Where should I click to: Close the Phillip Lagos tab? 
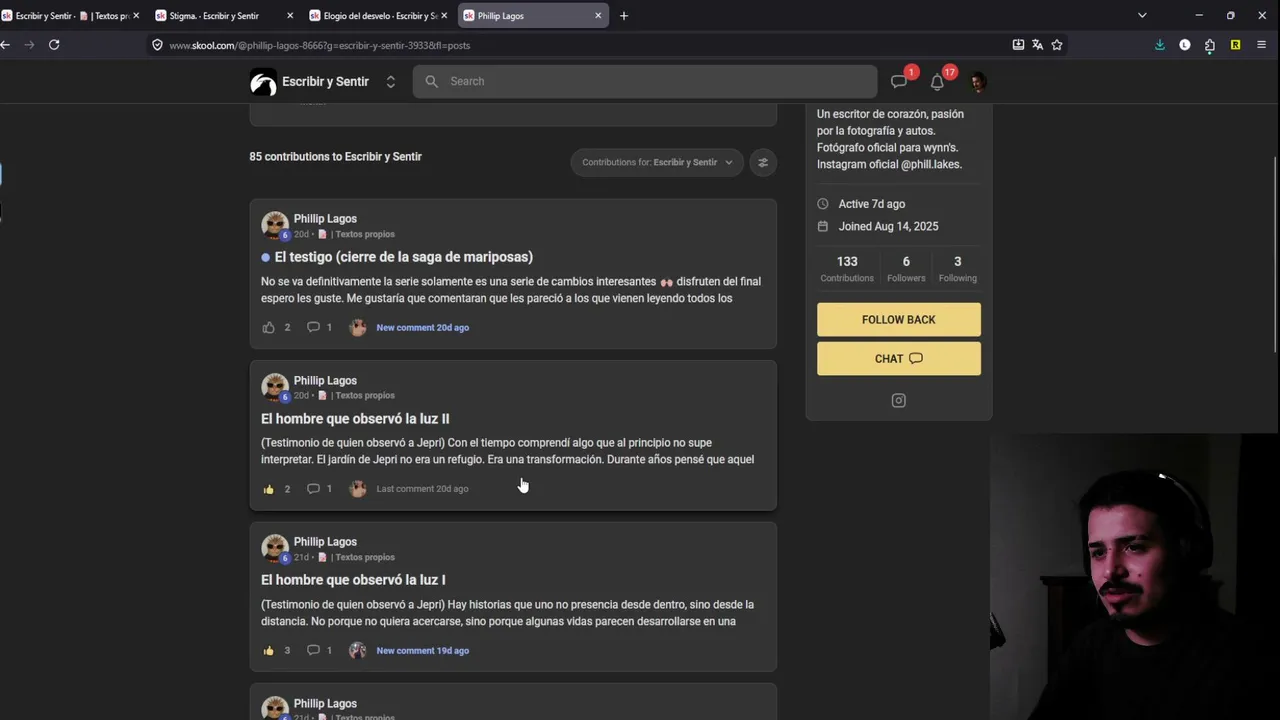click(598, 16)
